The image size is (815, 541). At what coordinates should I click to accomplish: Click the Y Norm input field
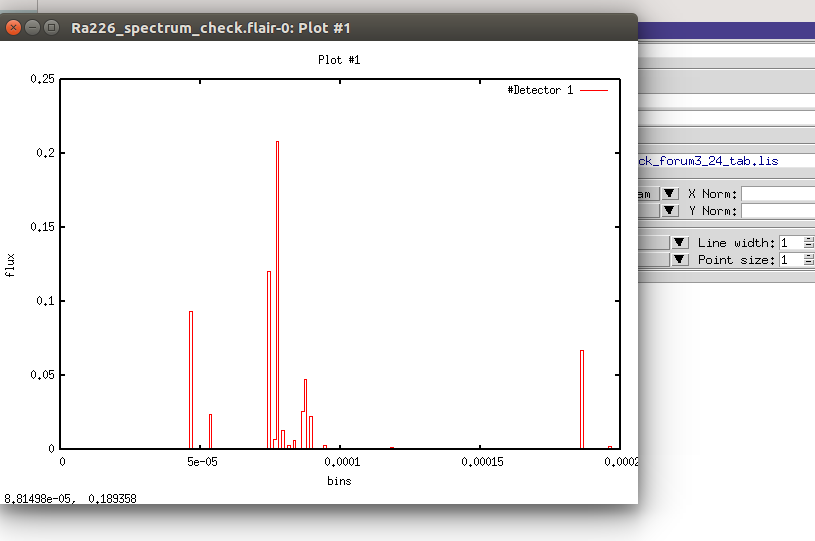[778, 210]
